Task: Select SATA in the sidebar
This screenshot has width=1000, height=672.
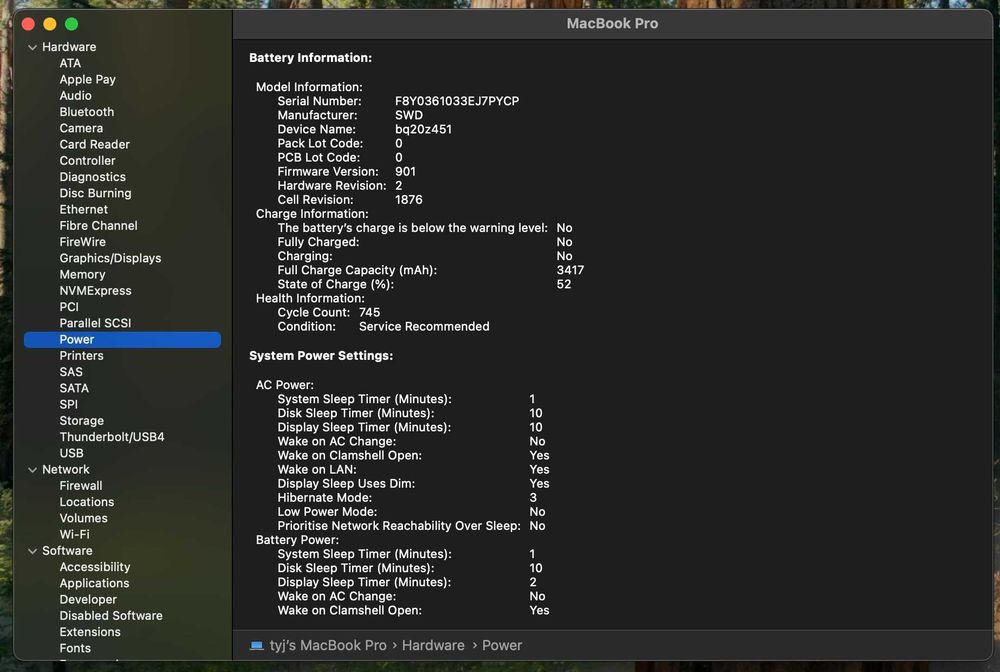Action: (x=74, y=388)
